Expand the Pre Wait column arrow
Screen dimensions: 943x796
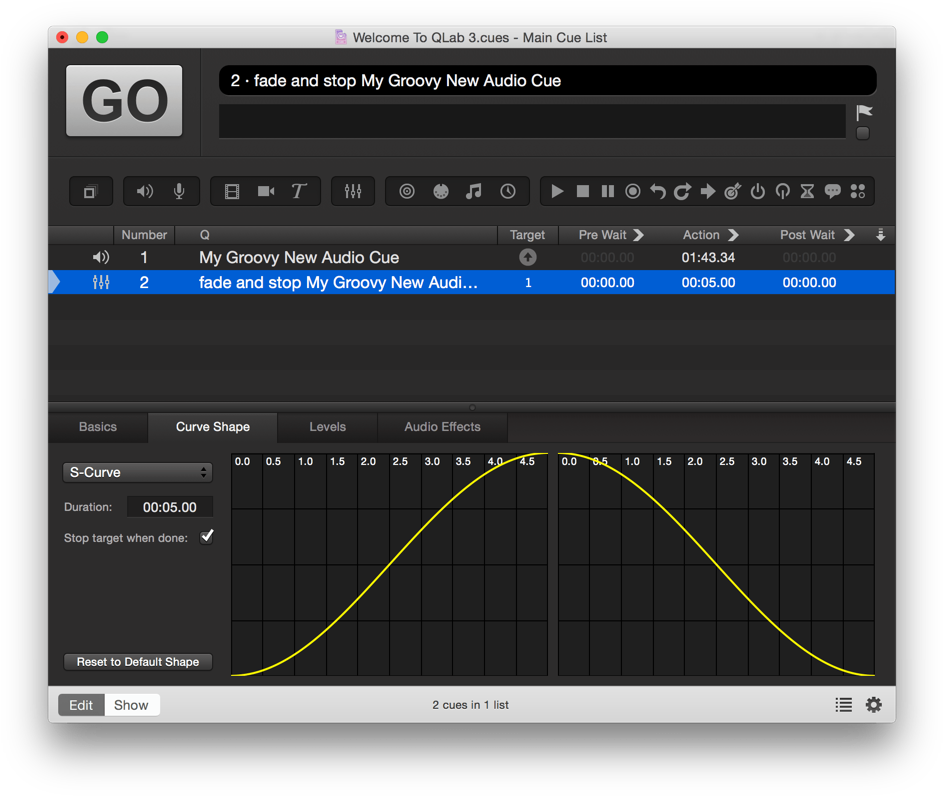pos(639,235)
